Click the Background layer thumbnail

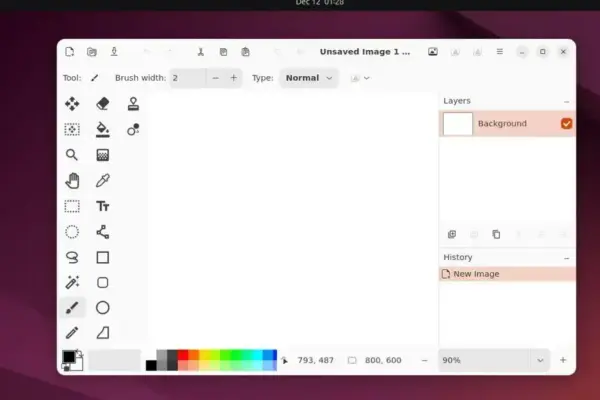(458, 124)
